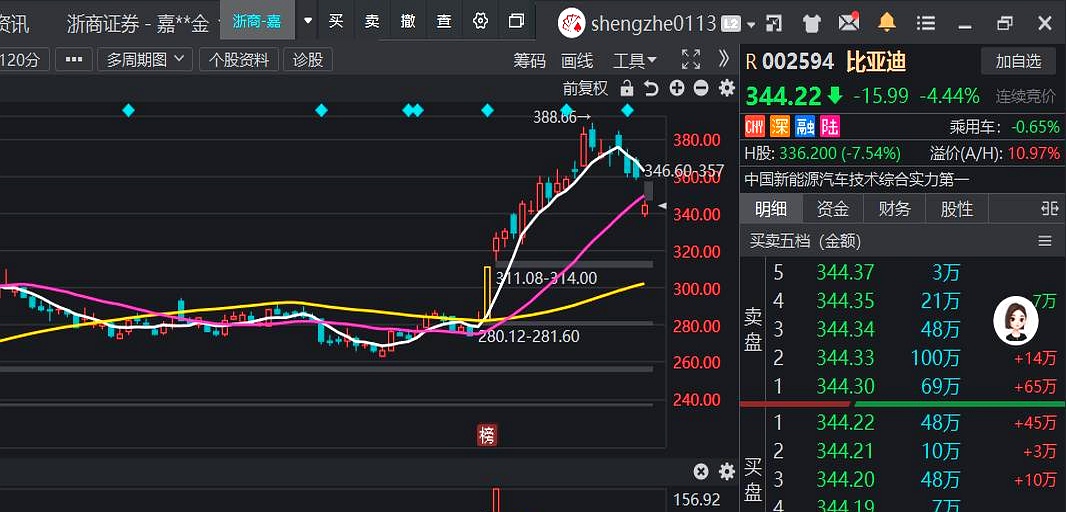Click the L2 level badge
The width and height of the screenshot is (1066, 512).
(731, 24)
